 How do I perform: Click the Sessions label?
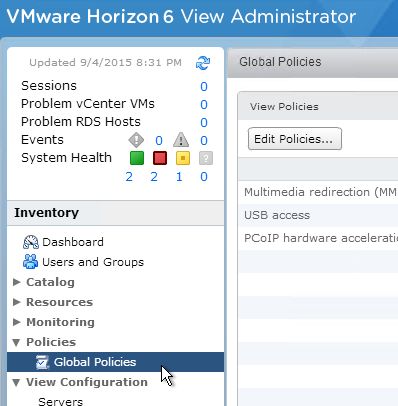point(49,86)
